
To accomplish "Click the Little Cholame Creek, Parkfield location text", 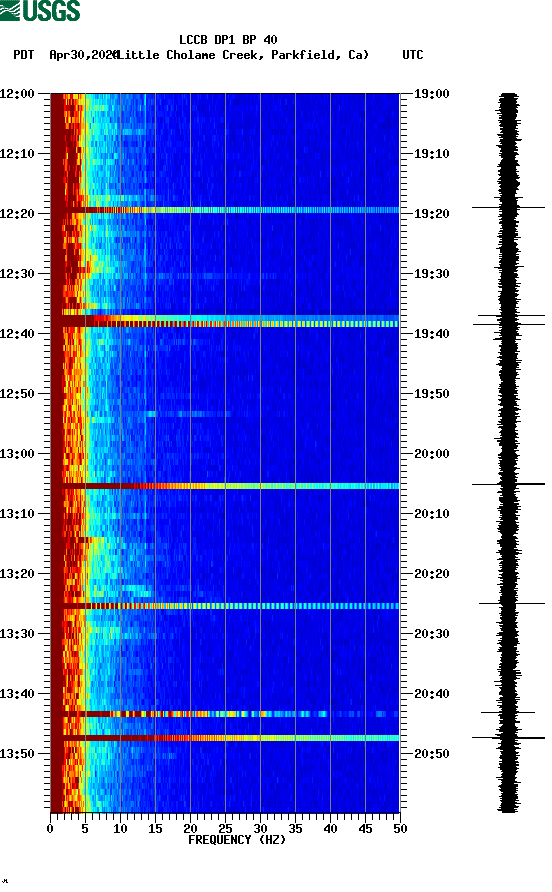I will click(242, 55).
